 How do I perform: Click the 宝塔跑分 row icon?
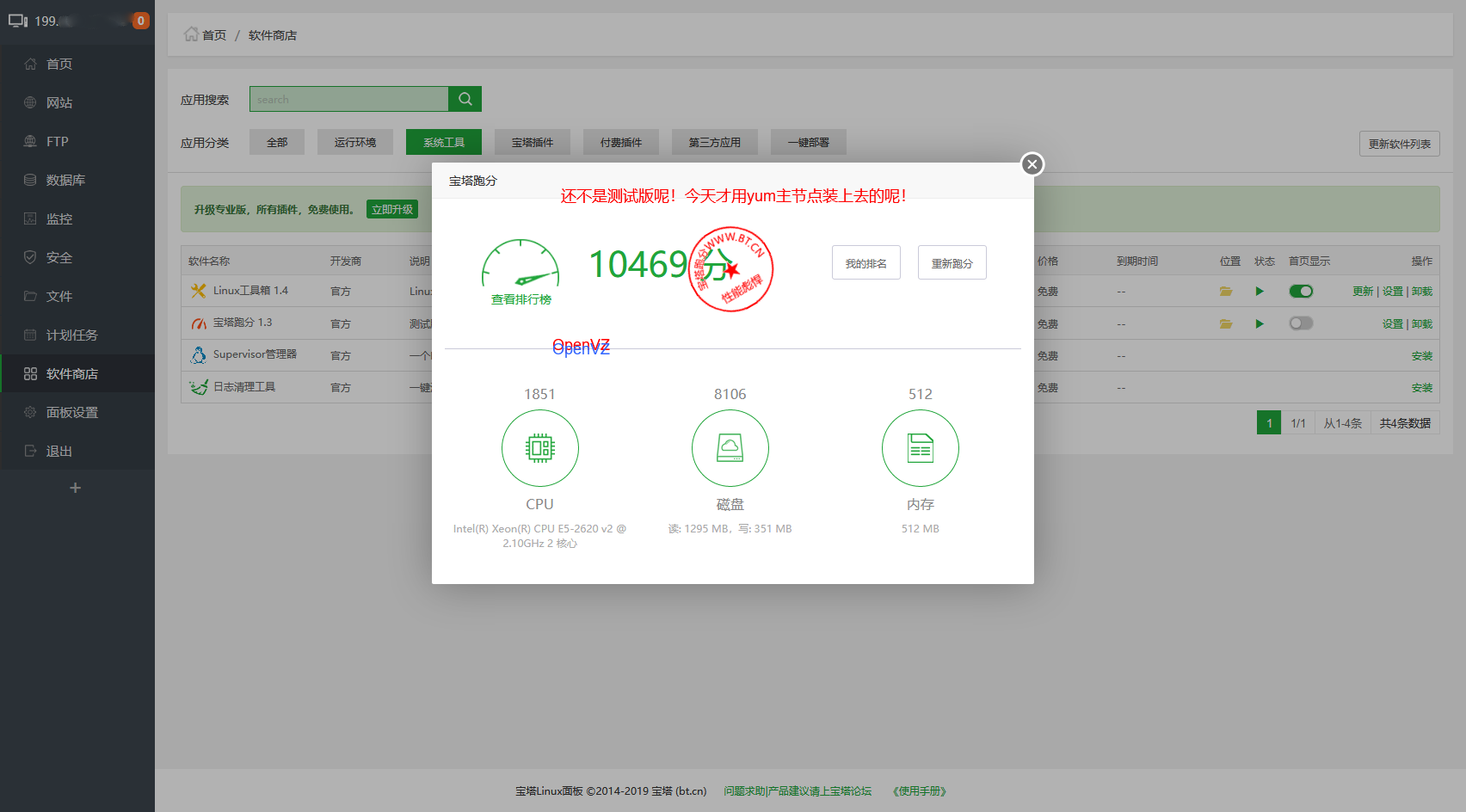pos(199,323)
